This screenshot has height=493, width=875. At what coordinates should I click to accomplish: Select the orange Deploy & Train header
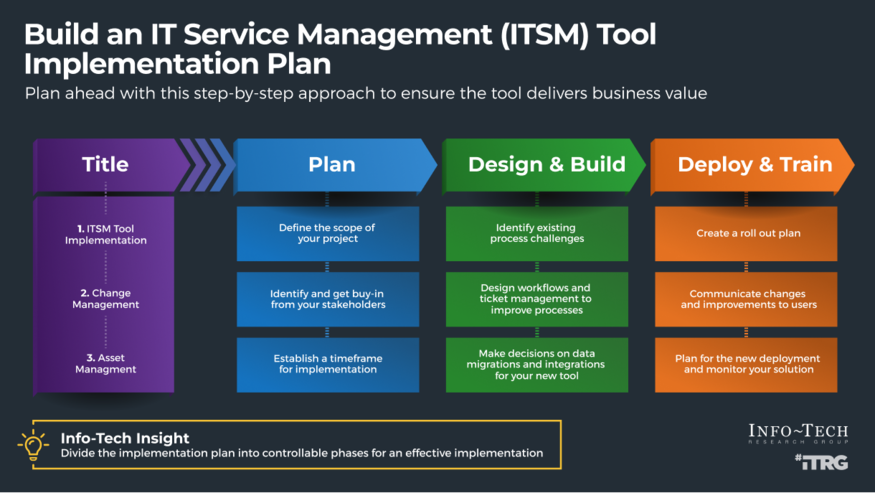coord(753,164)
